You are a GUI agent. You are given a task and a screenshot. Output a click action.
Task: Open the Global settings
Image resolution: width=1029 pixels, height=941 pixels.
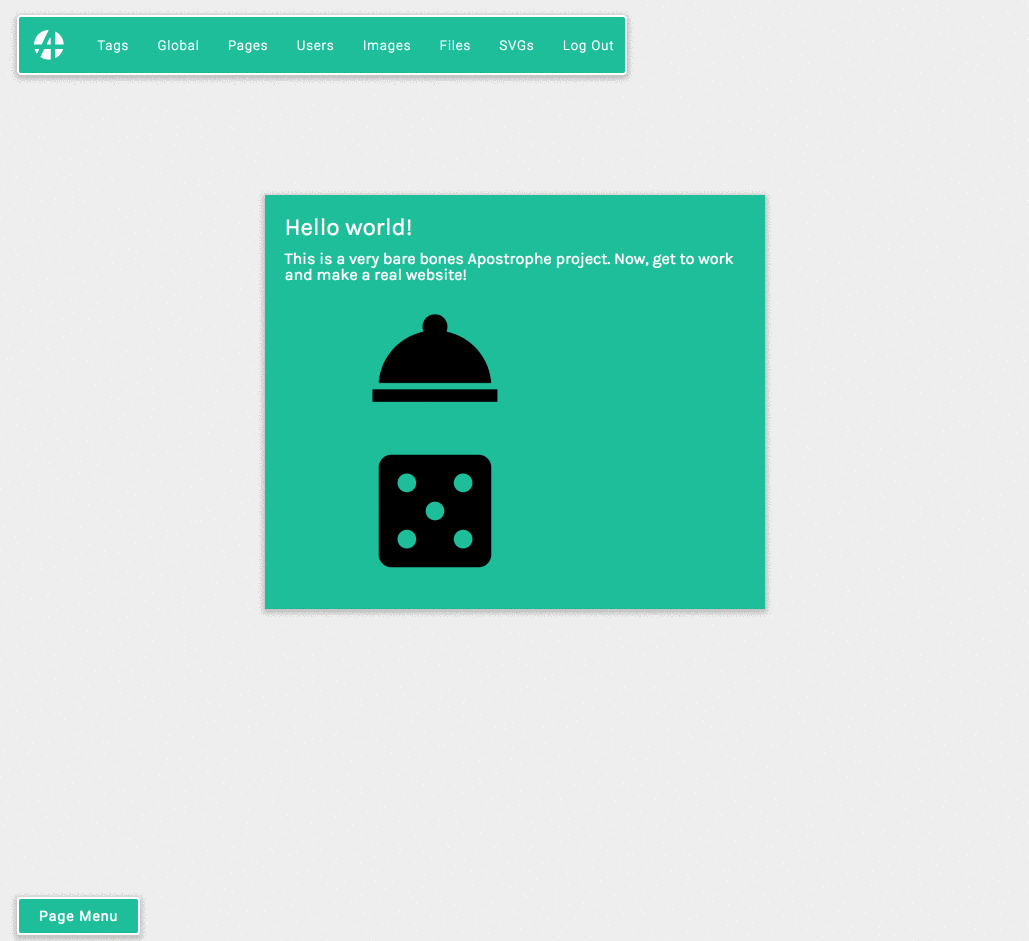pos(177,45)
